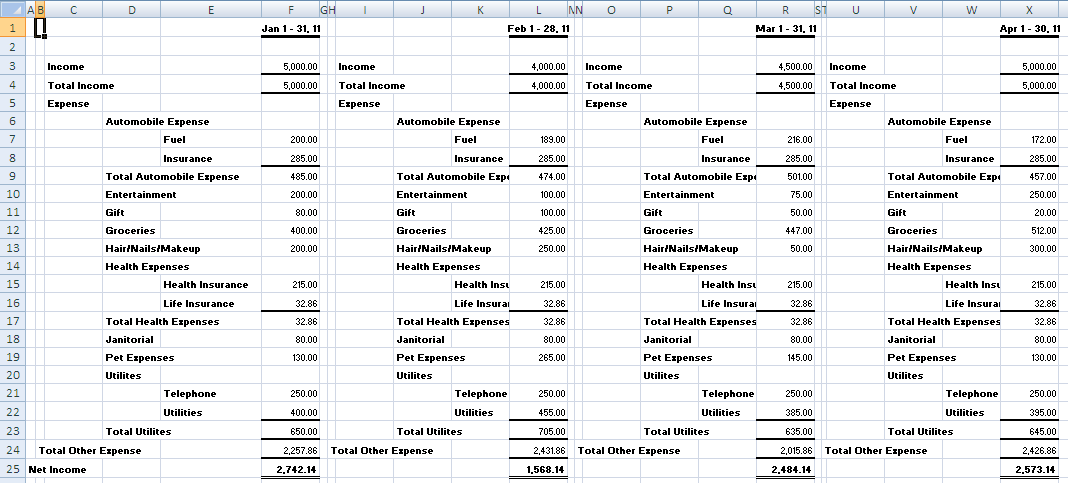Screen dimensions: 1068x483
Task: Select March Income value 4,500.00 in row 3
Action: point(786,66)
